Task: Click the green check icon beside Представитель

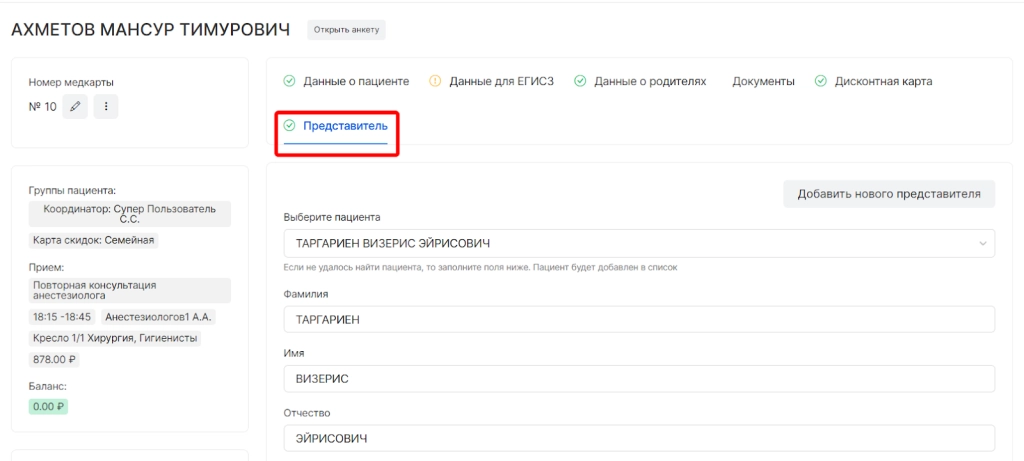Action: [290, 126]
